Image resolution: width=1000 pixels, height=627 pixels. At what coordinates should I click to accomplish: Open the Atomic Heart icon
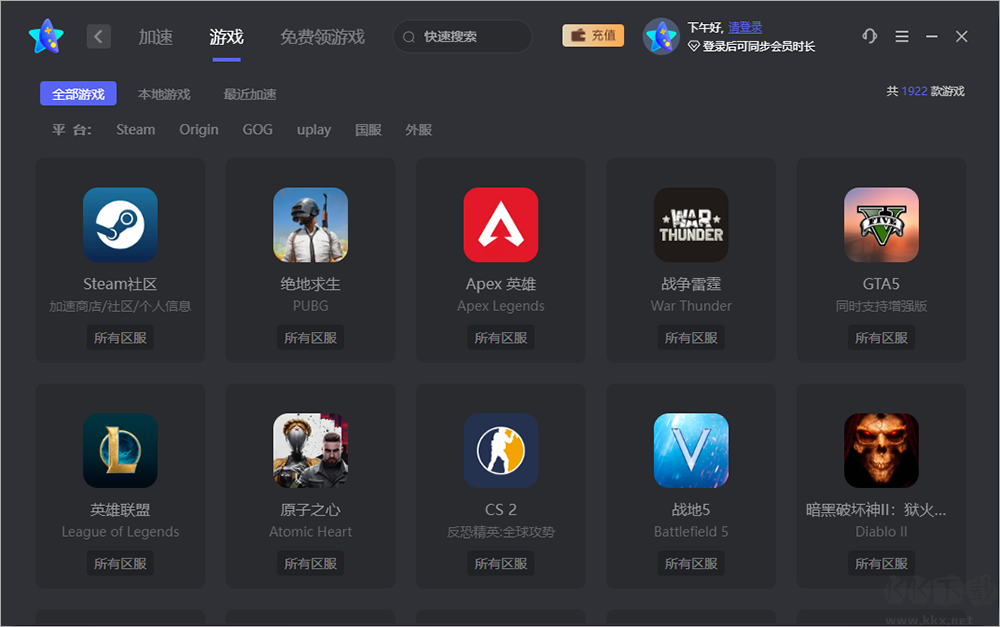pos(311,450)
